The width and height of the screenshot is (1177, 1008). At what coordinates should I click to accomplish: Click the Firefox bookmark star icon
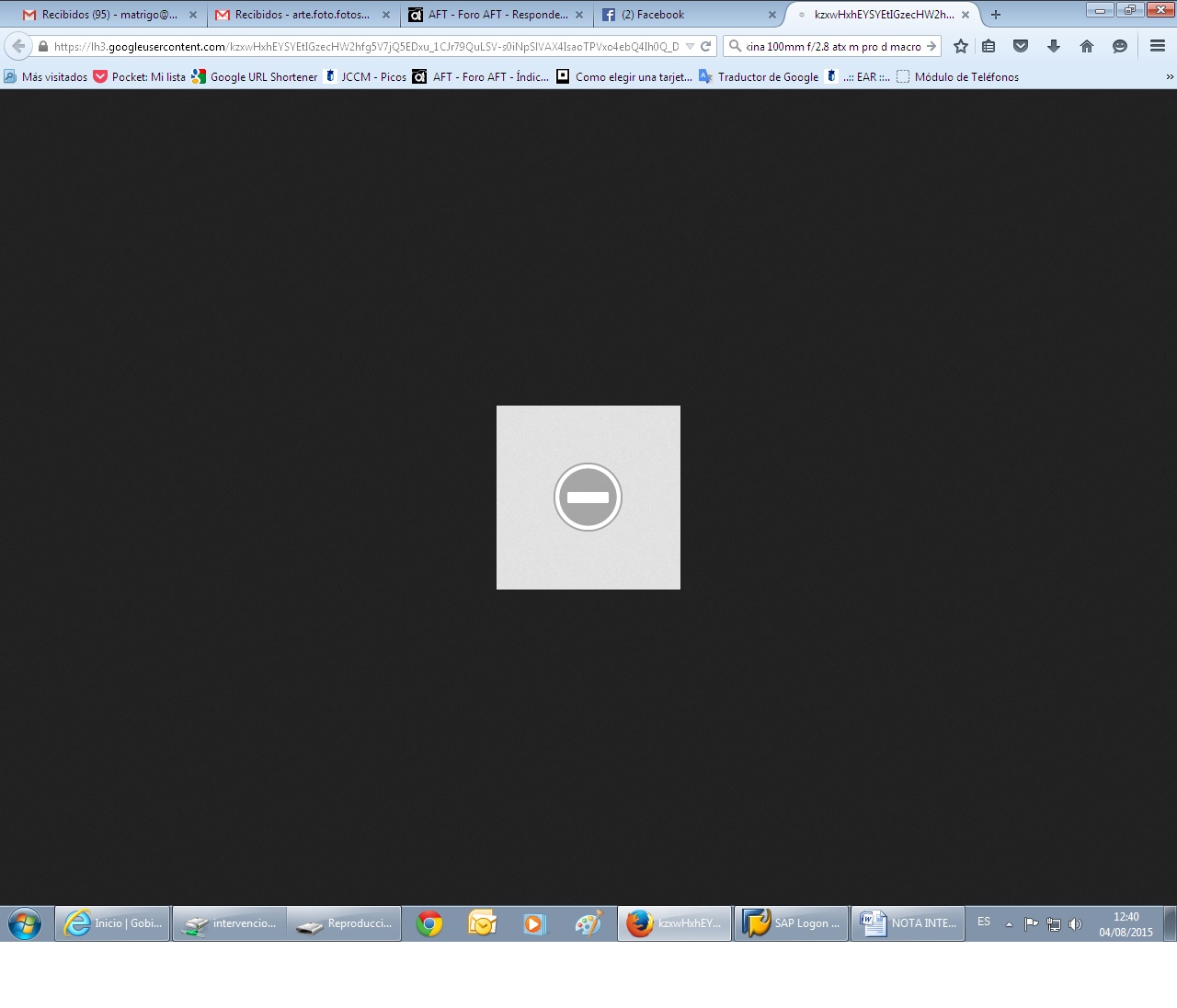961,46
